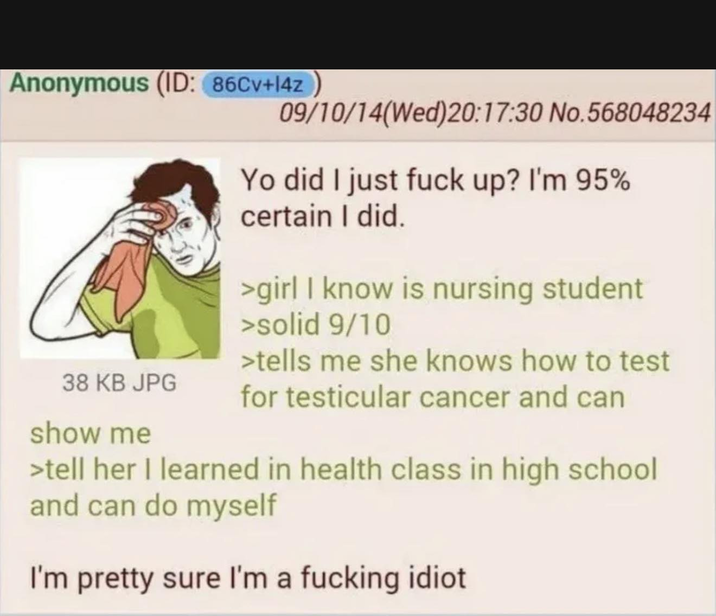Screen dimensions: 716x616
Task: Click the 'solid 9/10' greentext line
Action: (x=316, y=325)
